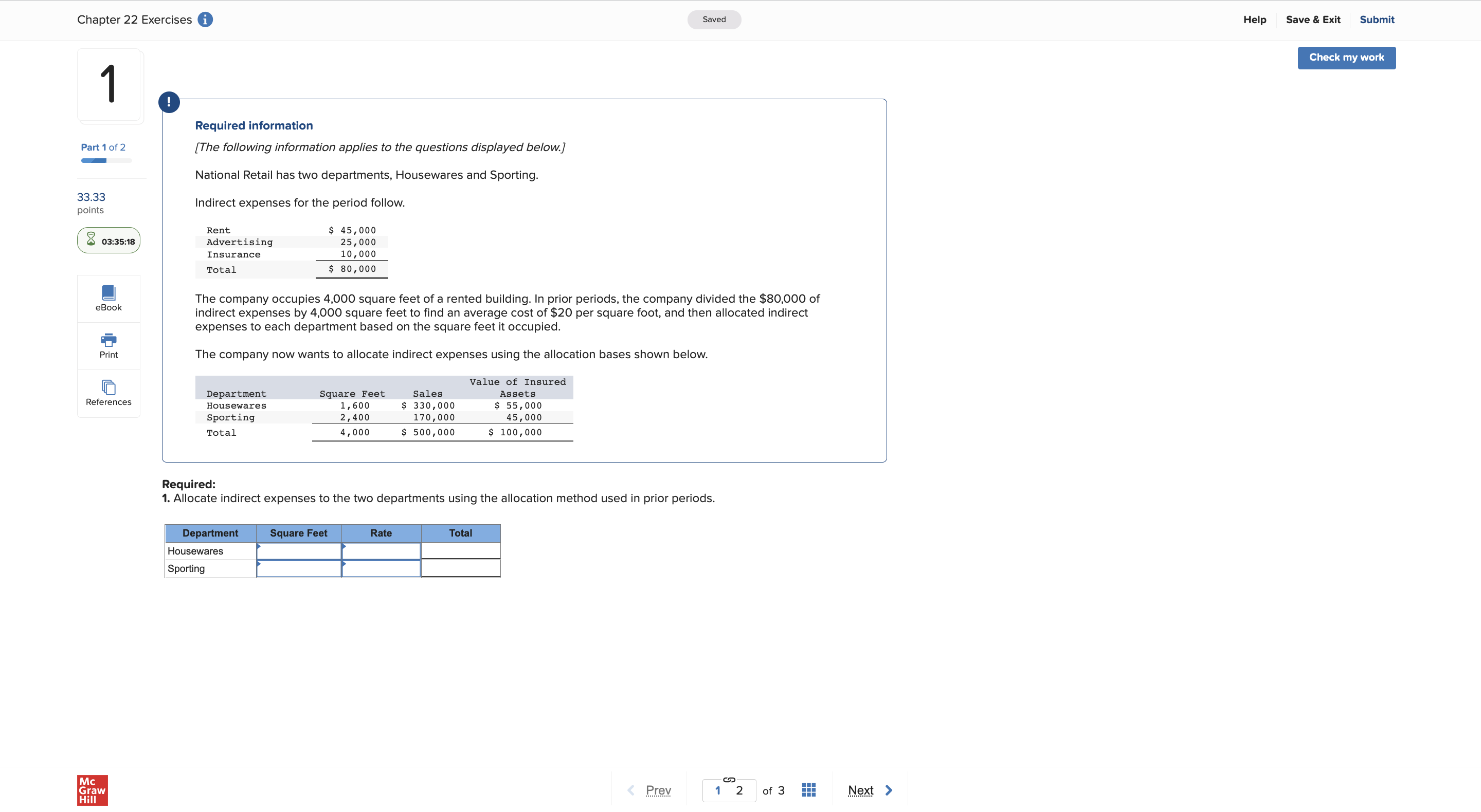Go to Next page
This screenshot has height=812, width=1481.
(x=861, y=789)
